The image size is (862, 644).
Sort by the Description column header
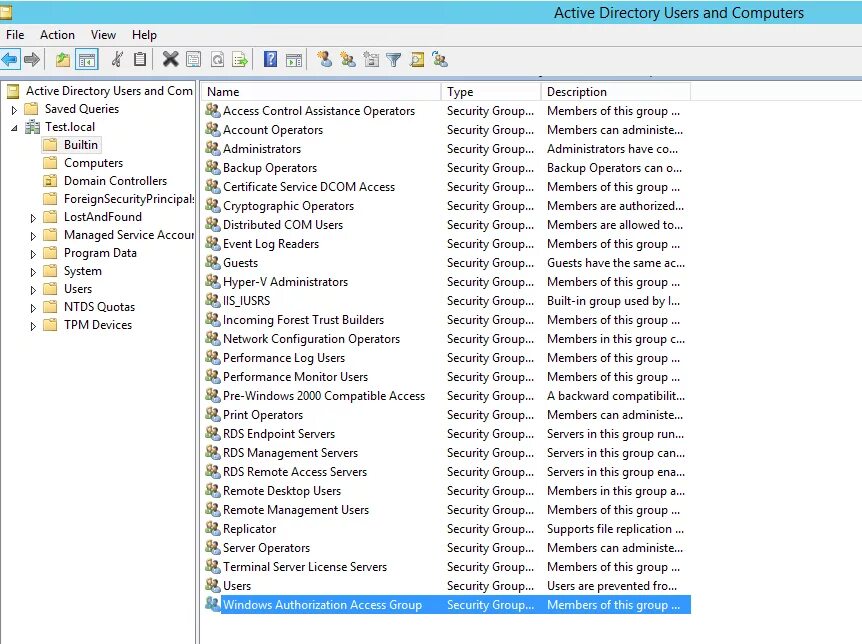(x=616, y=91)
